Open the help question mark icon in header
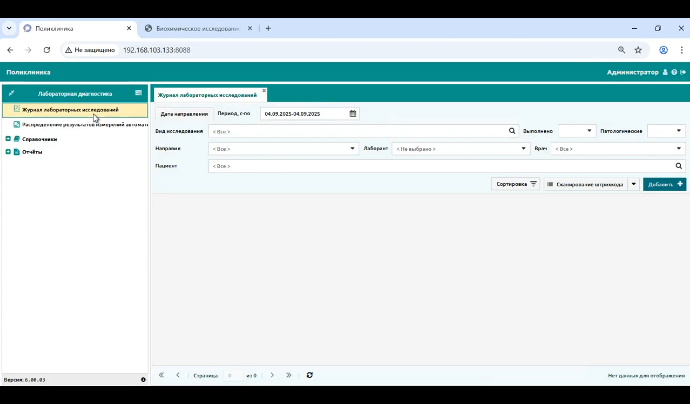The height and width of the screenshot is (404, 690). point(674,72)
